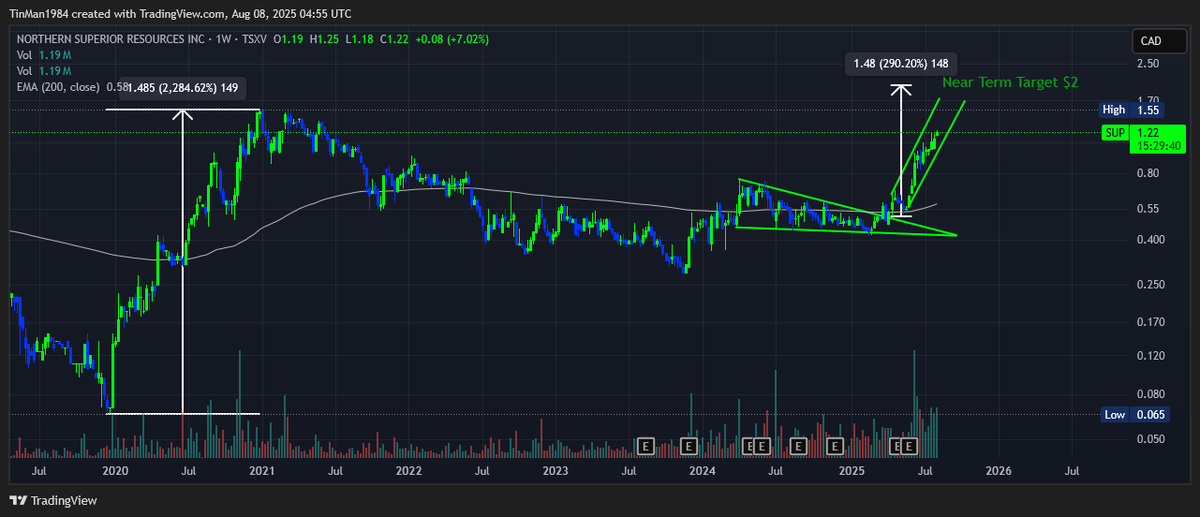Image resolution: width=1200 pixels, height=517 pixels.
Task: Click the 0.120 price scale value
Action: click(x=1149, y=356)
